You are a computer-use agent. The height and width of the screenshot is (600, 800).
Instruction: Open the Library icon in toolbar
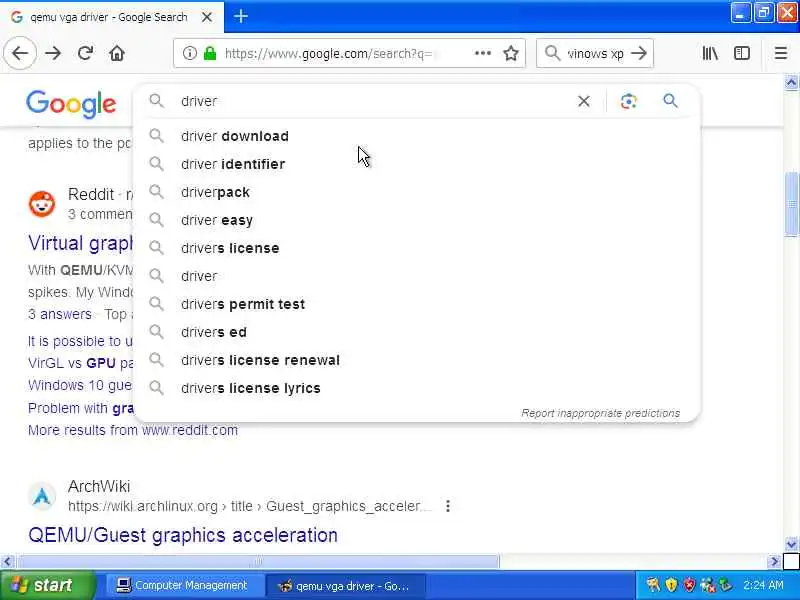(710, 53)
